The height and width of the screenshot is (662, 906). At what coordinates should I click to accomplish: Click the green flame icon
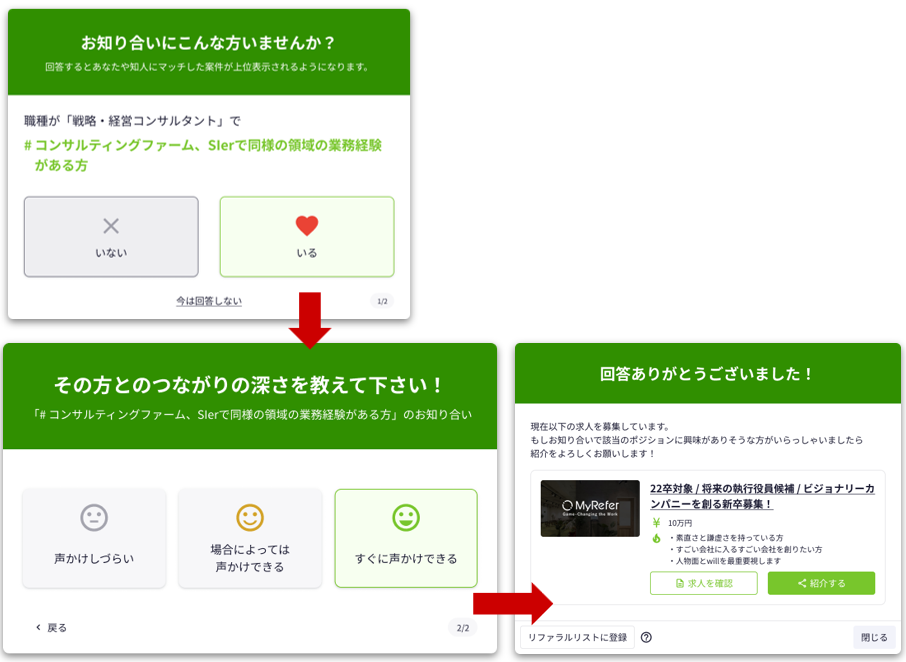tap(656, 538)
